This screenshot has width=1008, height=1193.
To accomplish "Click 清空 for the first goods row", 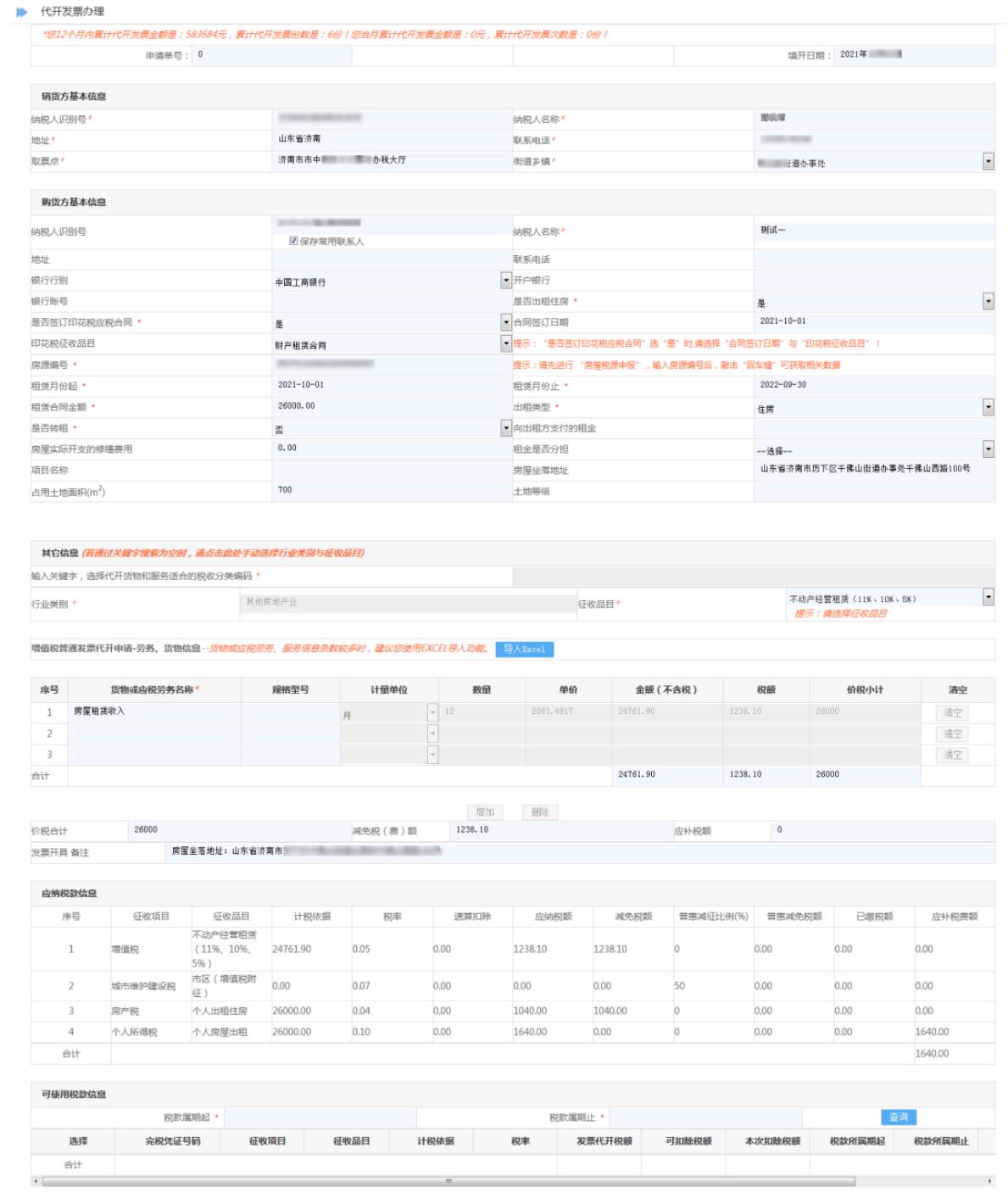I will click(x=953, y=713).
